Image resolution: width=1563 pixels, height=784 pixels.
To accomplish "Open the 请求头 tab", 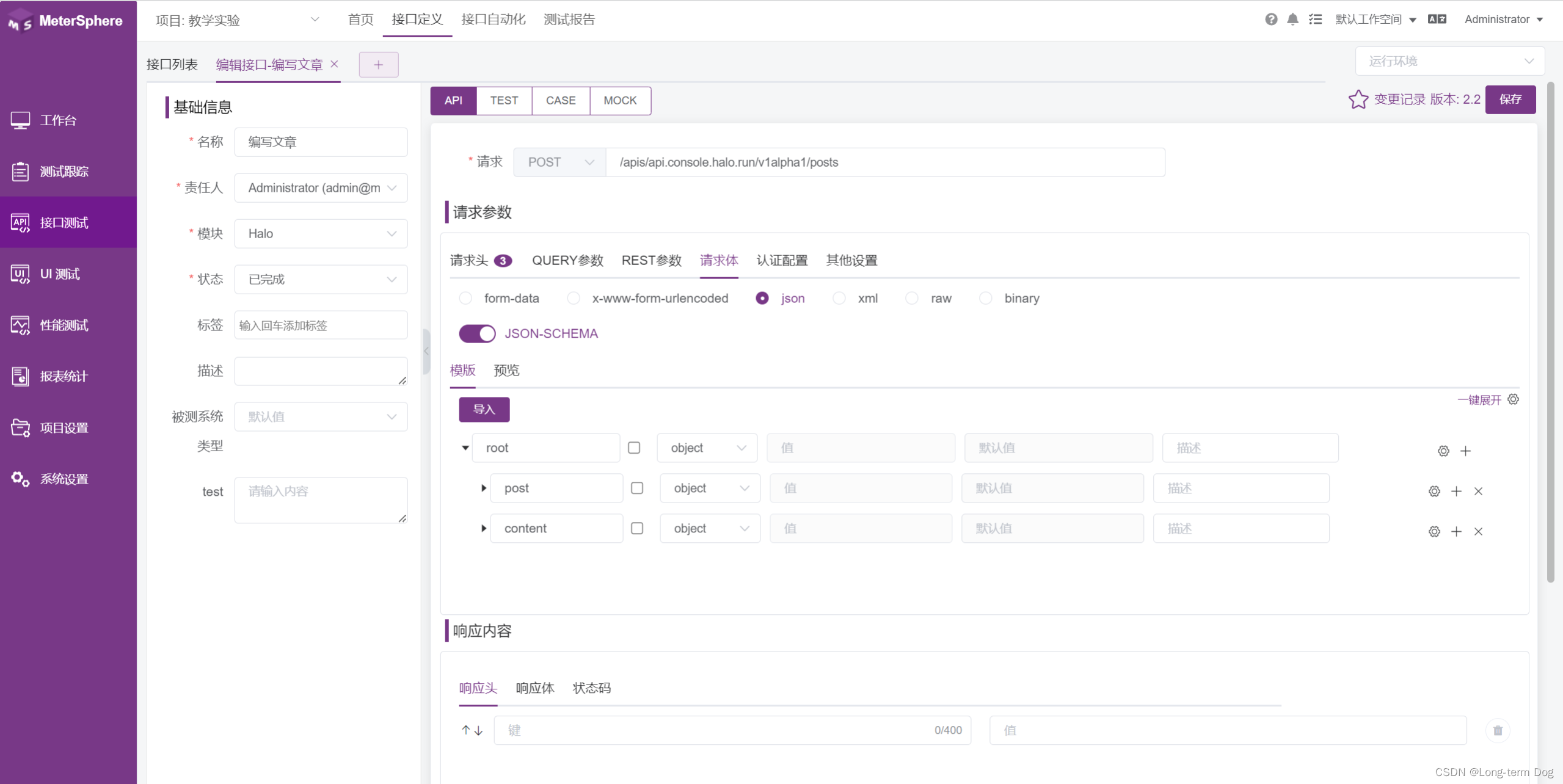I will point(468,261).
